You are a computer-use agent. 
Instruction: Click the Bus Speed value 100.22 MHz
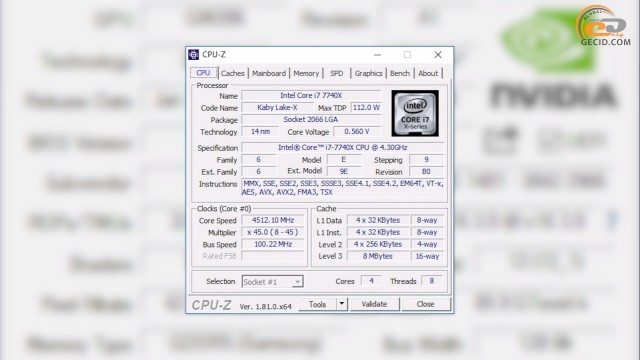[x=273, y=244]
